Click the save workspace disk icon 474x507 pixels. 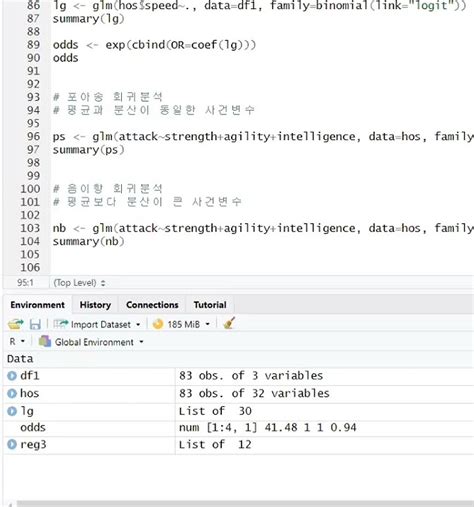coord(35,324)
